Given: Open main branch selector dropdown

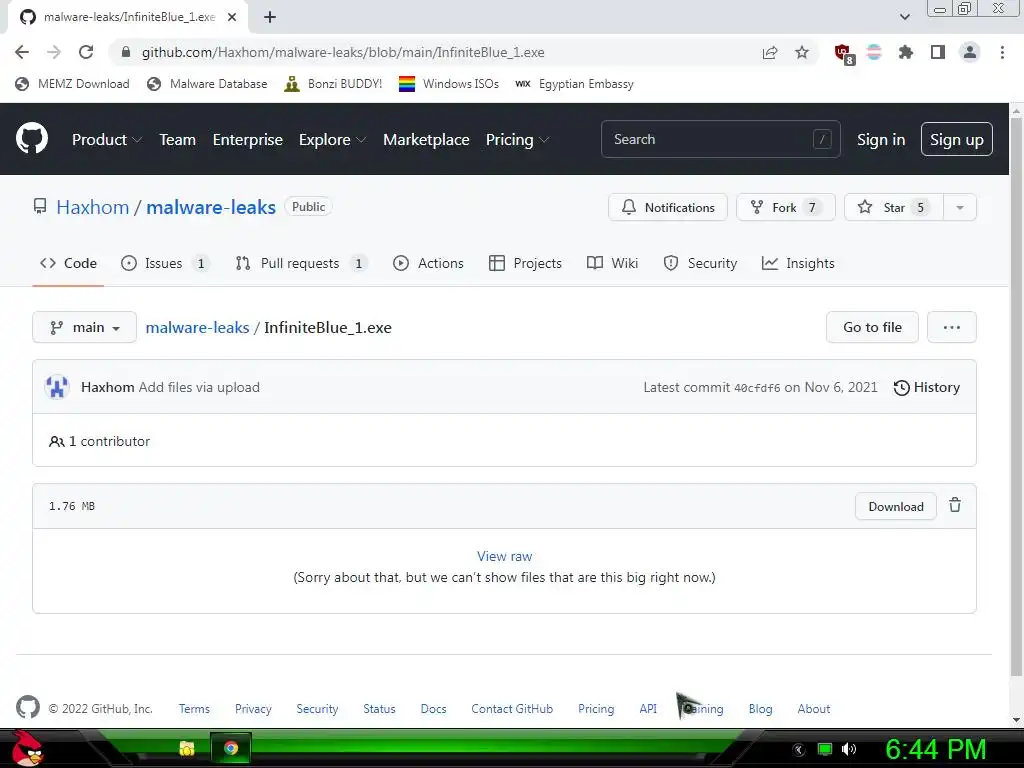Looking at the screenshot, I should click(84, 327).
